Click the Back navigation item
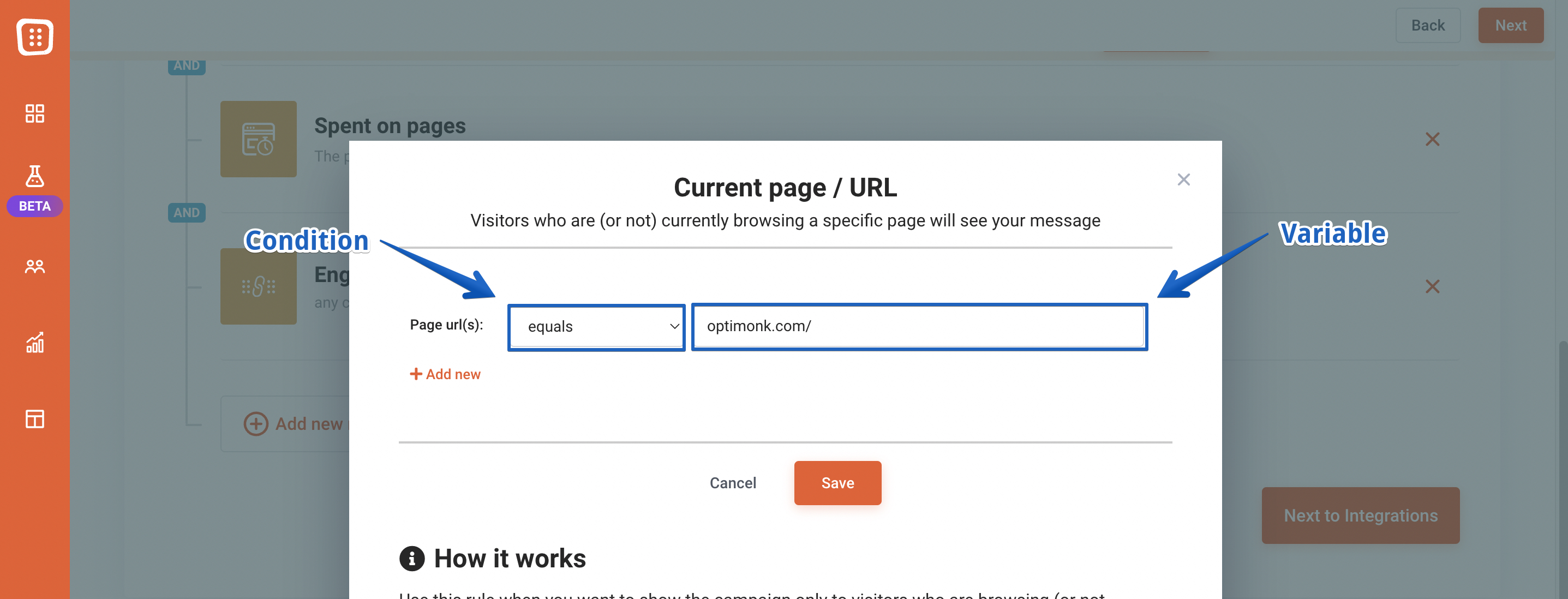1568x599 pixels. [1427, 25]
